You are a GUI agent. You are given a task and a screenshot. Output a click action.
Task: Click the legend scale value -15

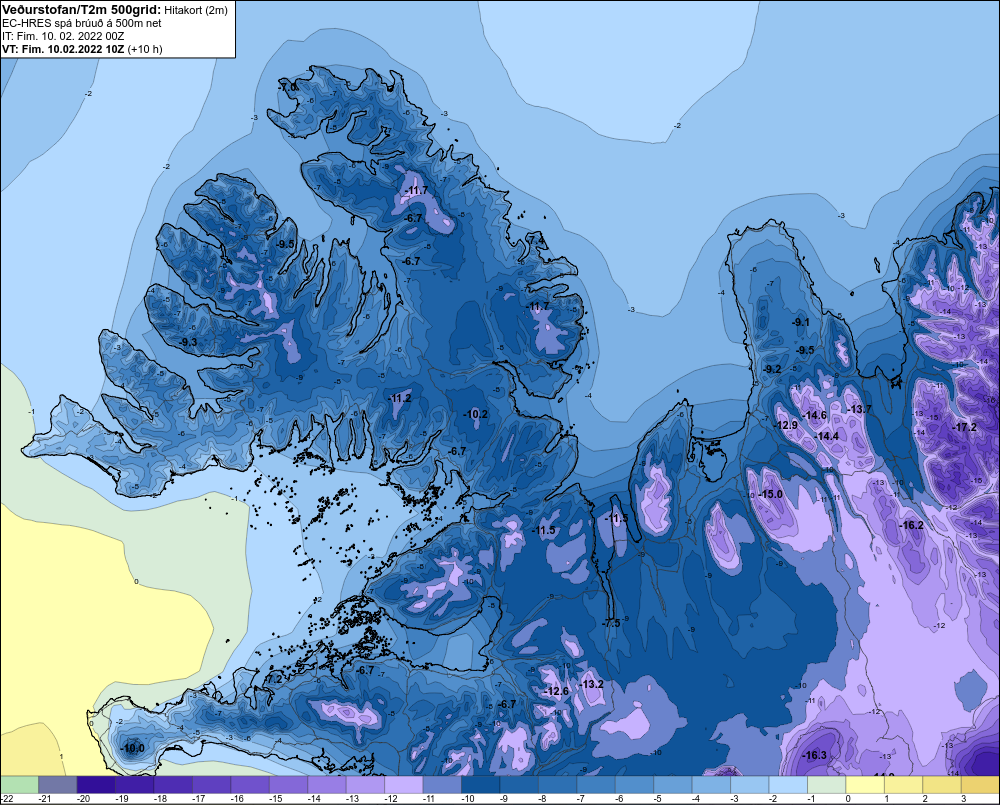coord(276,799)
